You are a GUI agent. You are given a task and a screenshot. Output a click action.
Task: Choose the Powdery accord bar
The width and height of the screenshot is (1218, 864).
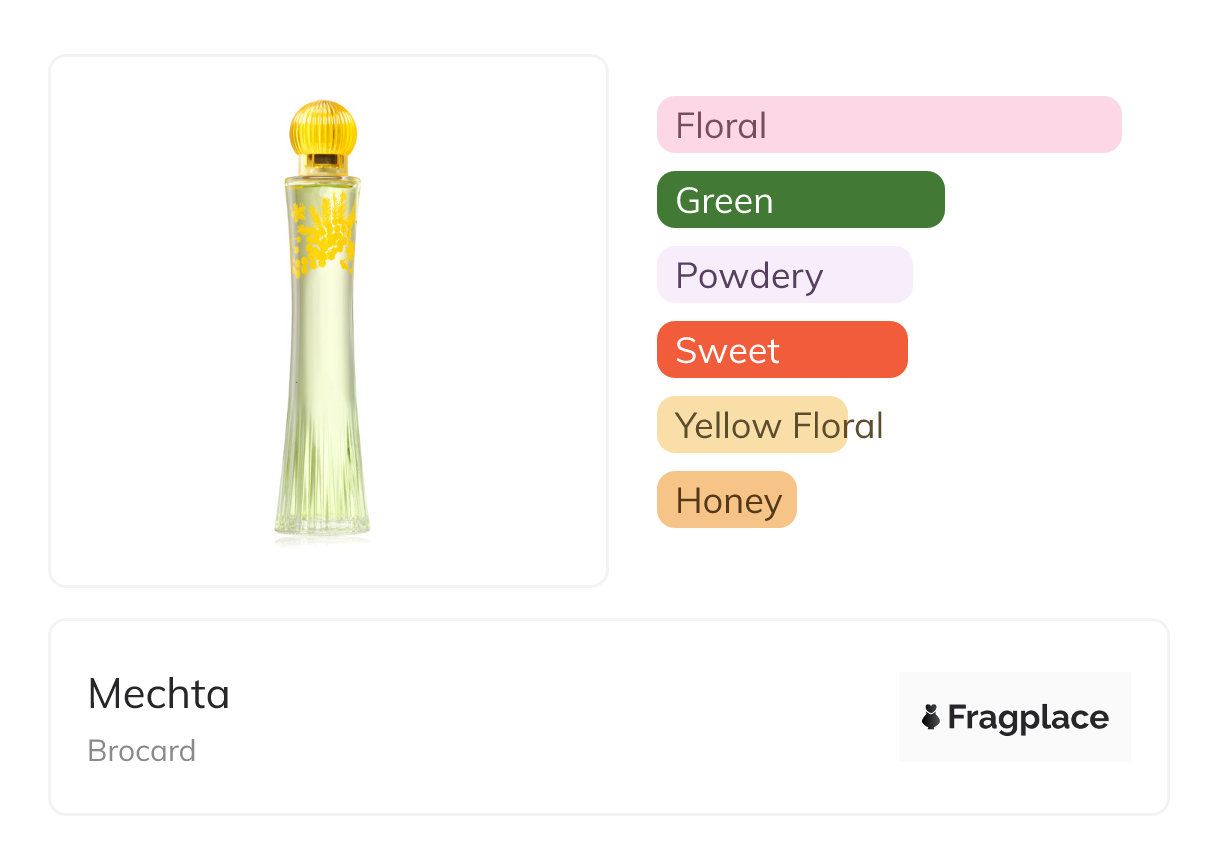click(x=784, y=275)
